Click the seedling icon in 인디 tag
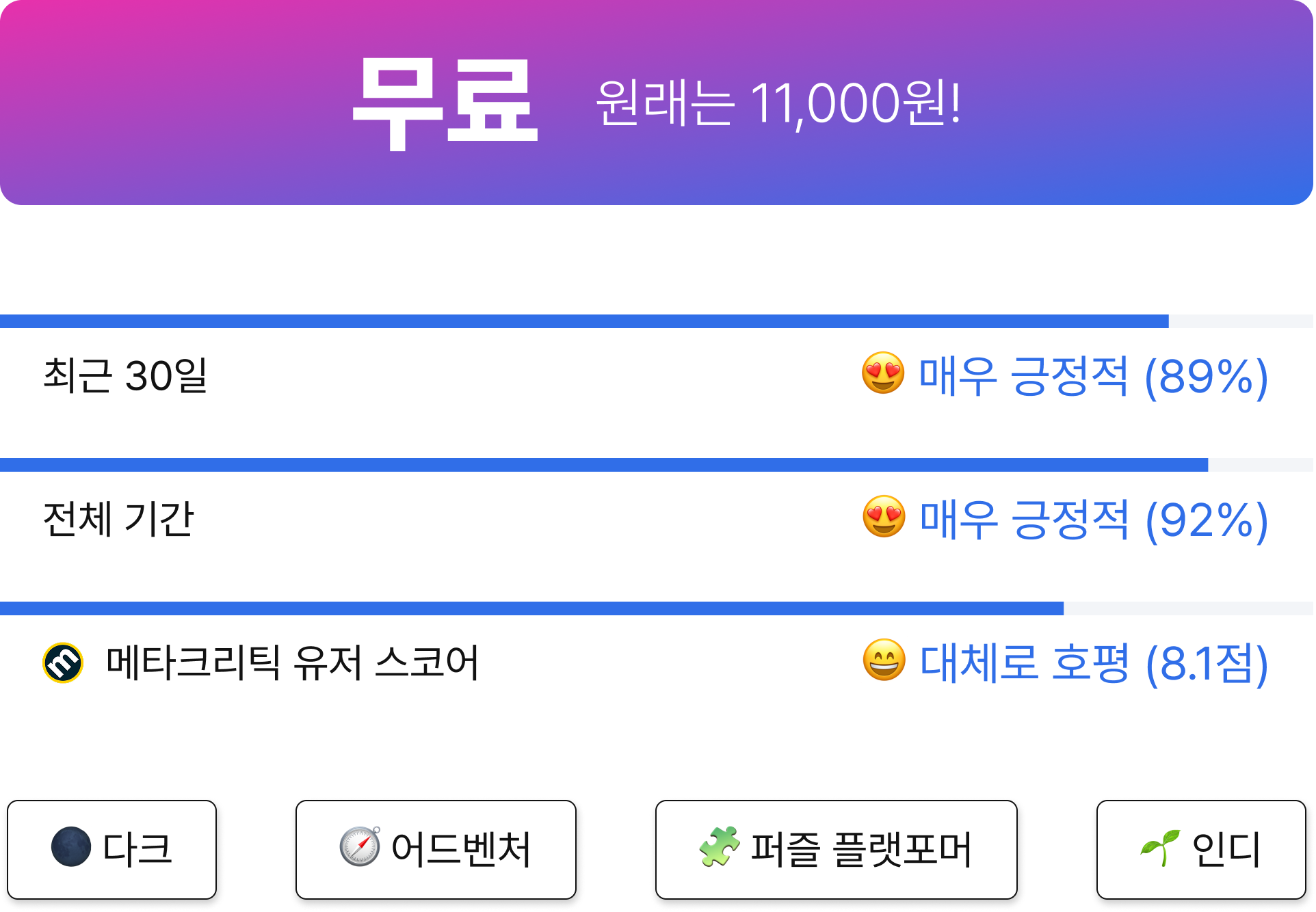Image resolution: width=1316 pixels, height=912 pixels. 1160,847
